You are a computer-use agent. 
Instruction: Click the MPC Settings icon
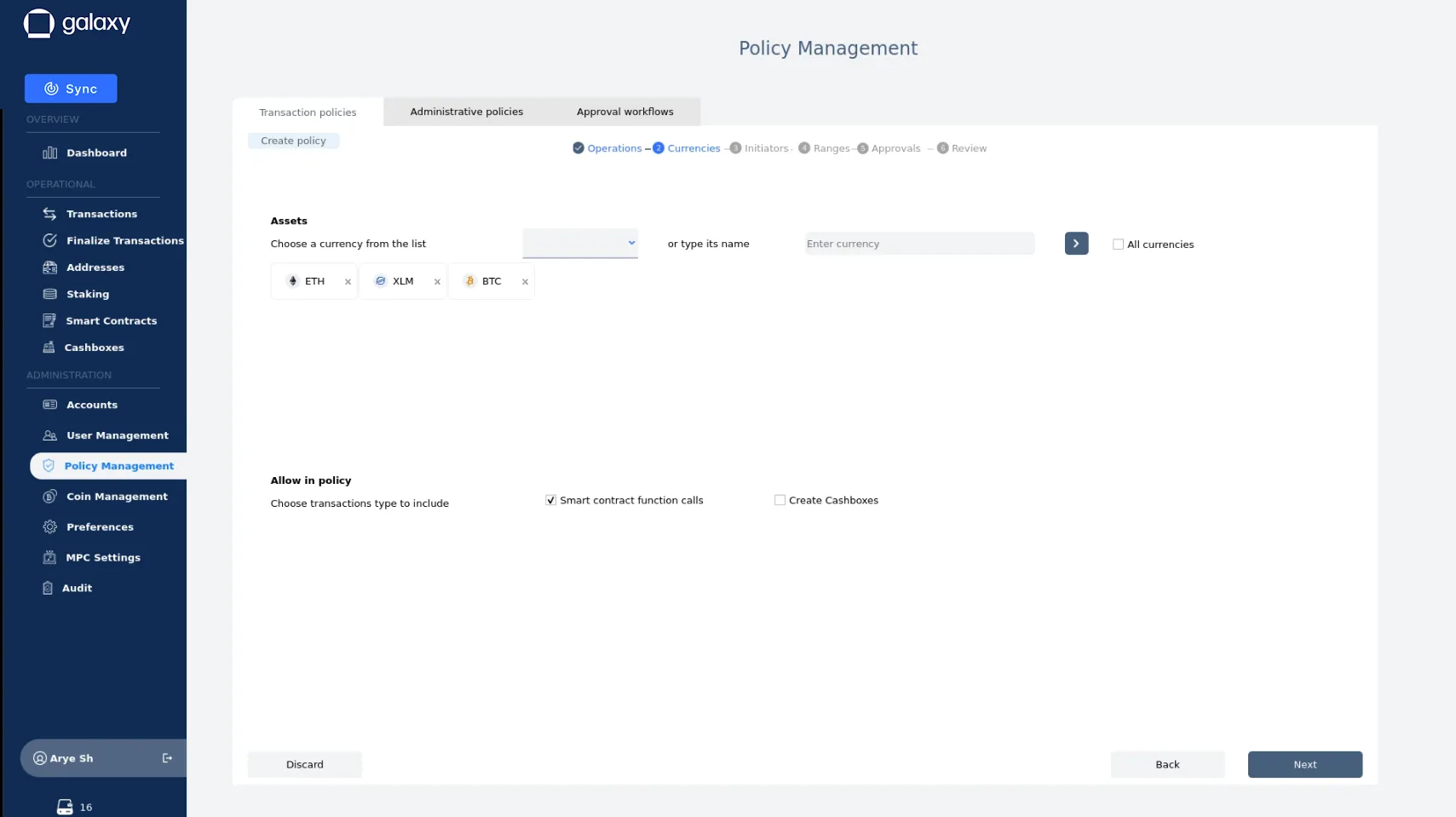(x=49, y=557)
